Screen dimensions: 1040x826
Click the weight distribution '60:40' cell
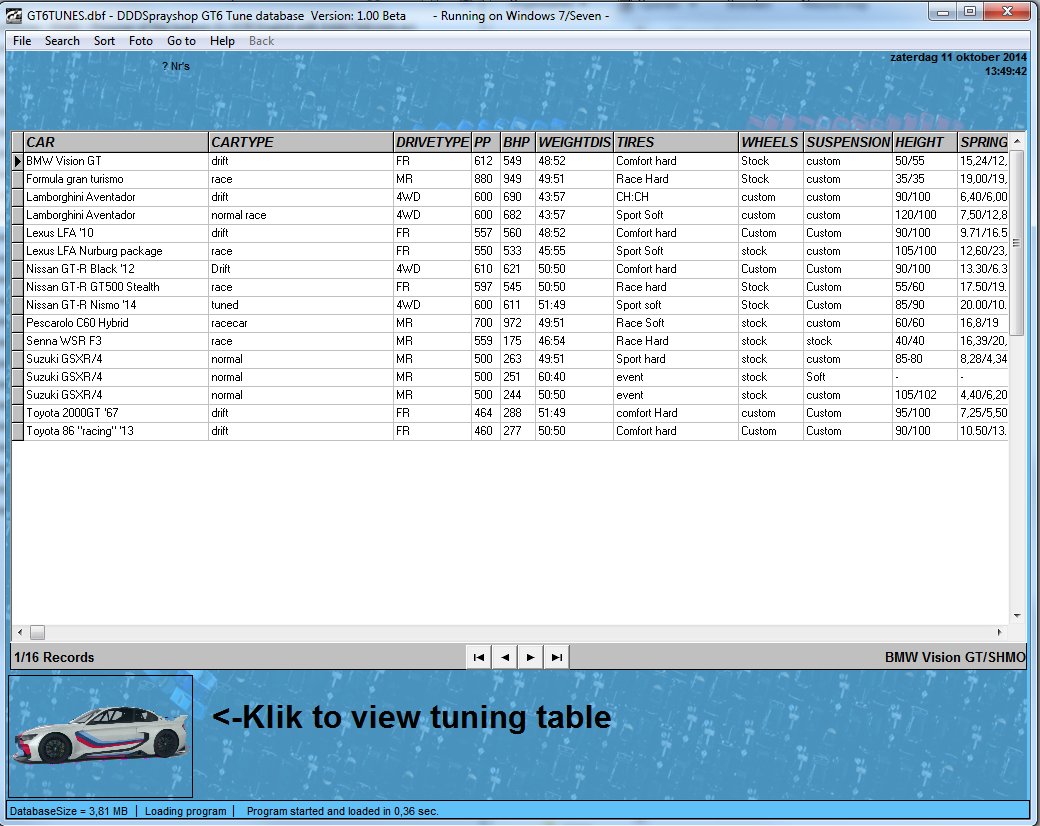coord(574,377)
